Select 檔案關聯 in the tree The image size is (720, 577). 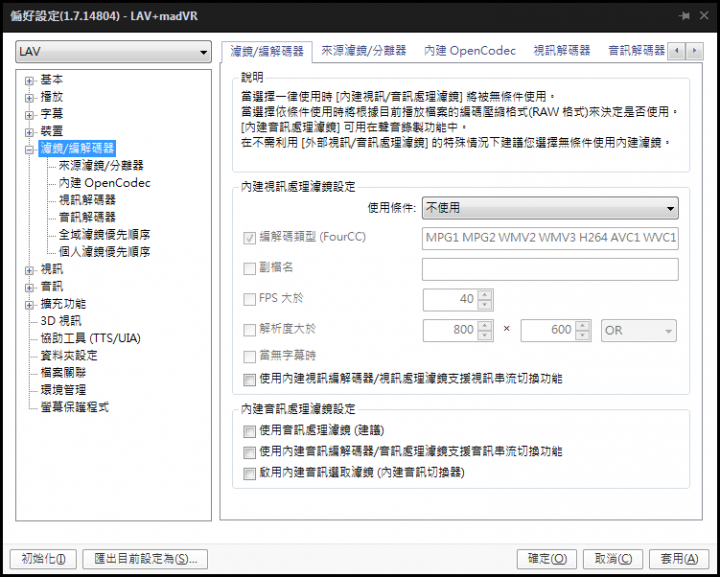coord(63,373)
